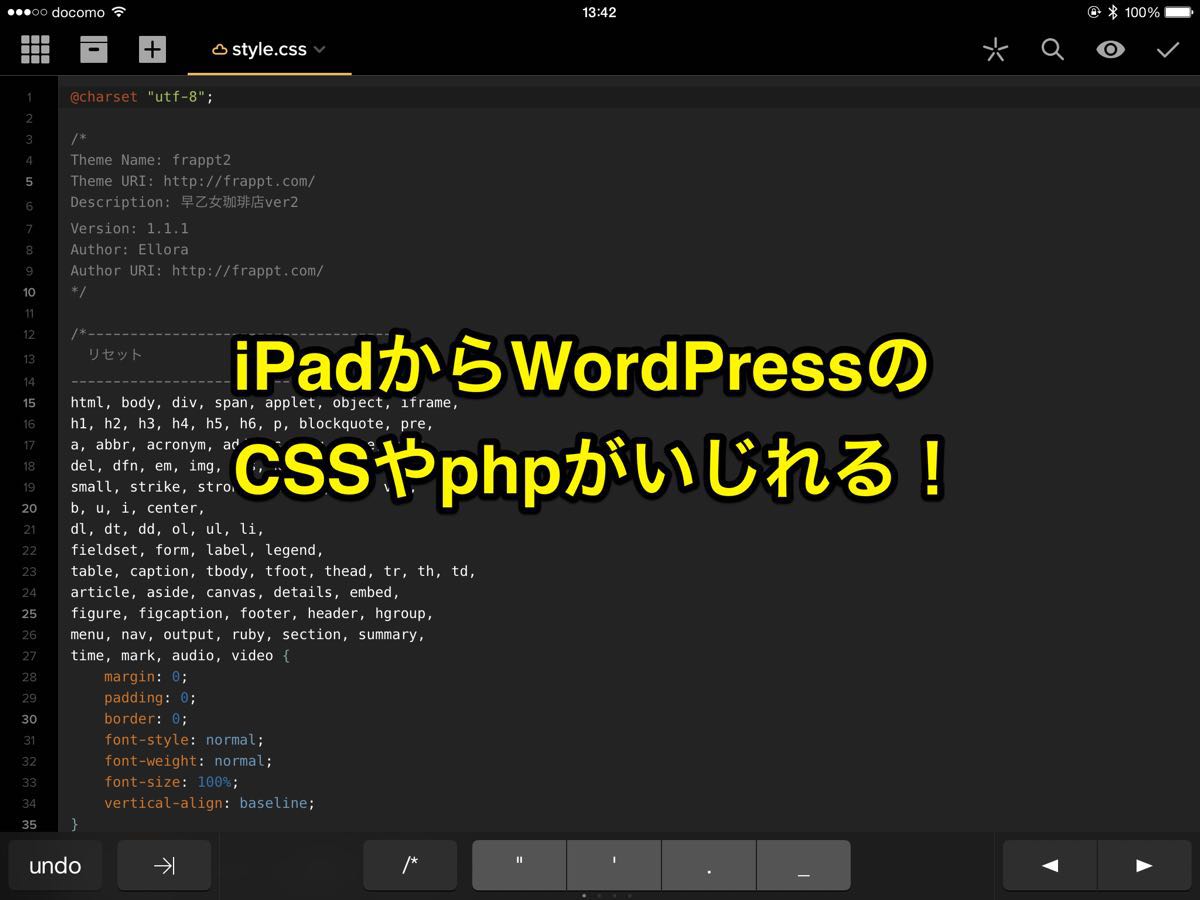Place cursor on 'Version: 1.1.1'
1200x900 pixels.
click(x=129, y=228)
